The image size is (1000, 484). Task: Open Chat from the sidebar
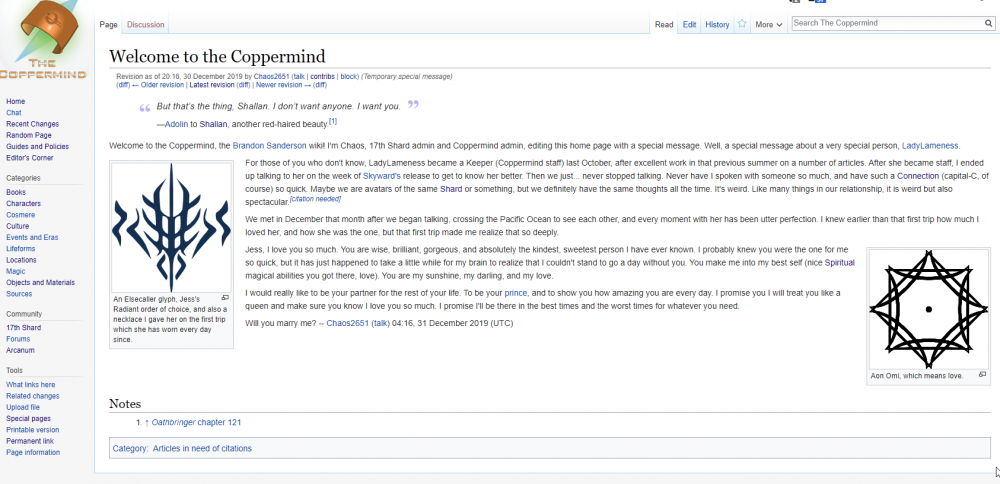click(13, 113)
